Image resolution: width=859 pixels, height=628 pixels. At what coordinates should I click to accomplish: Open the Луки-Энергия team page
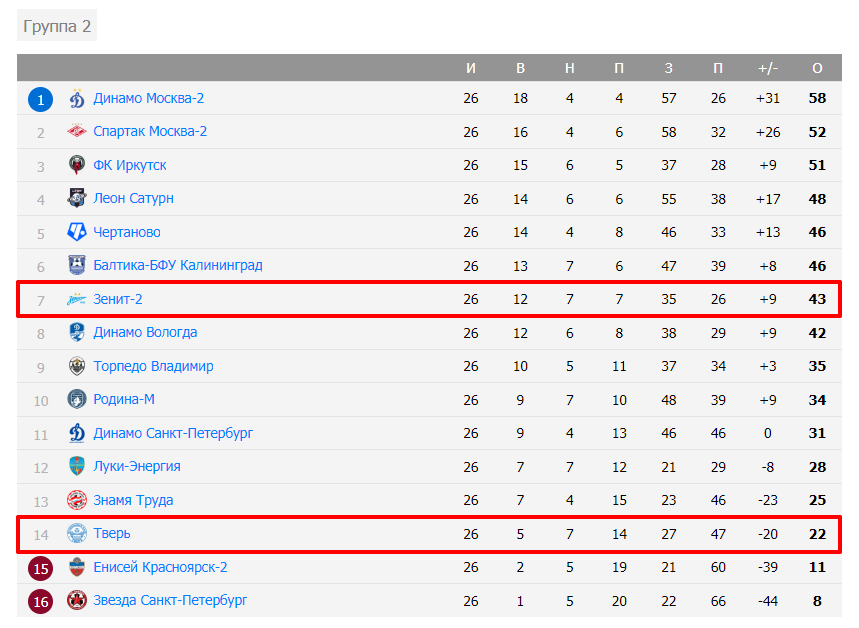(x=137, y=467)
